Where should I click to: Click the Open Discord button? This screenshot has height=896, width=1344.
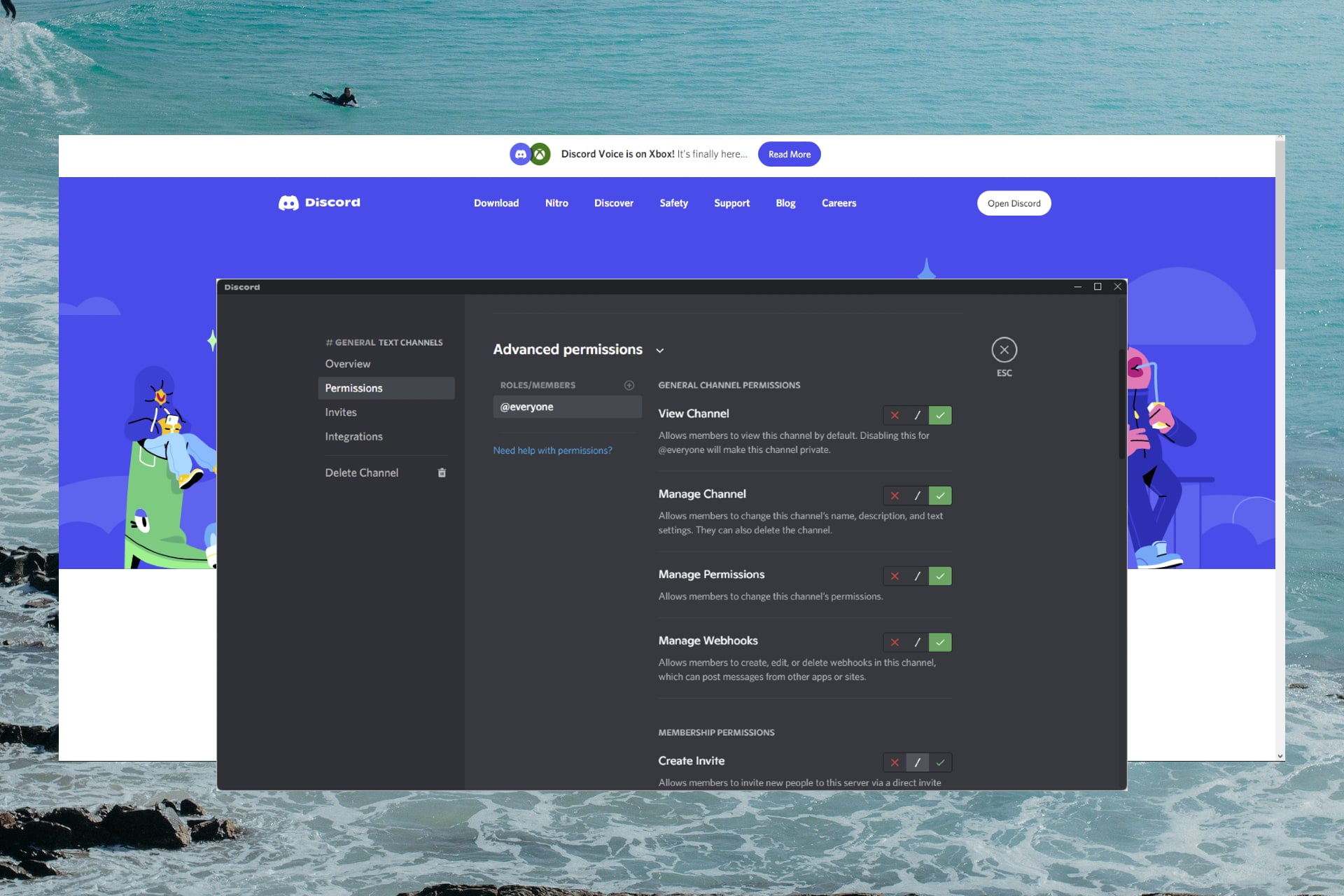click(1014, 203)
